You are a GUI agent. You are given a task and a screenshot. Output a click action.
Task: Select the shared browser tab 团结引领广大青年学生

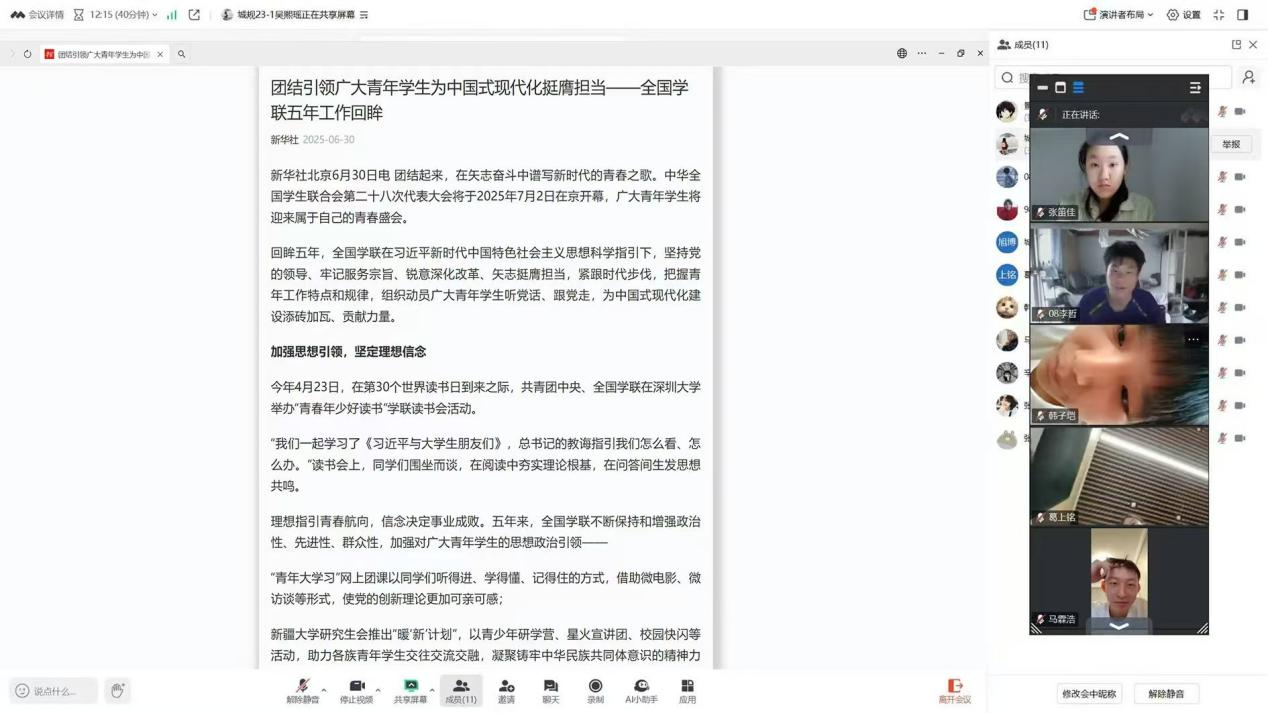[x=102, y=54]
